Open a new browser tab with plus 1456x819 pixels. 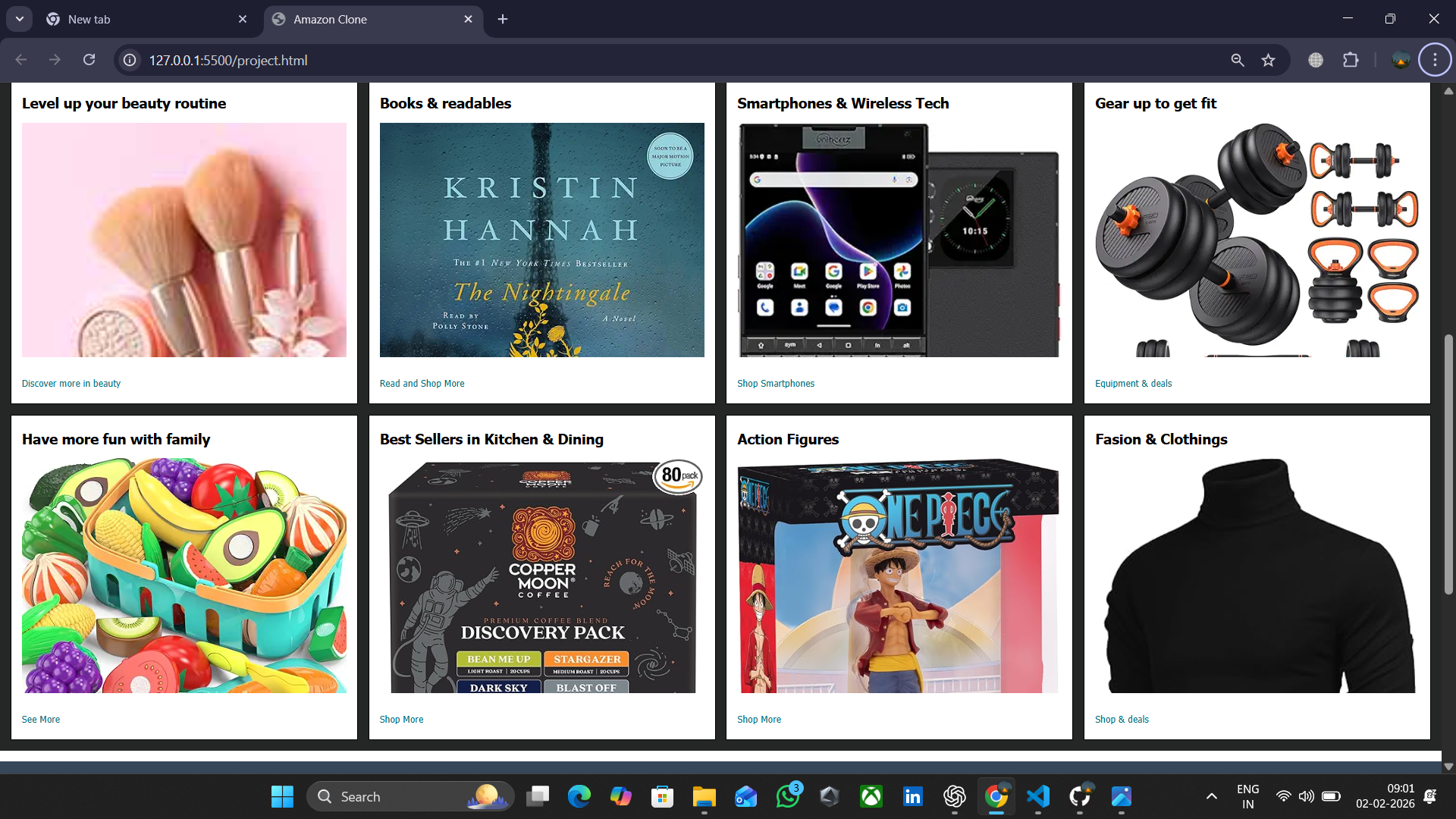point(503,19)
